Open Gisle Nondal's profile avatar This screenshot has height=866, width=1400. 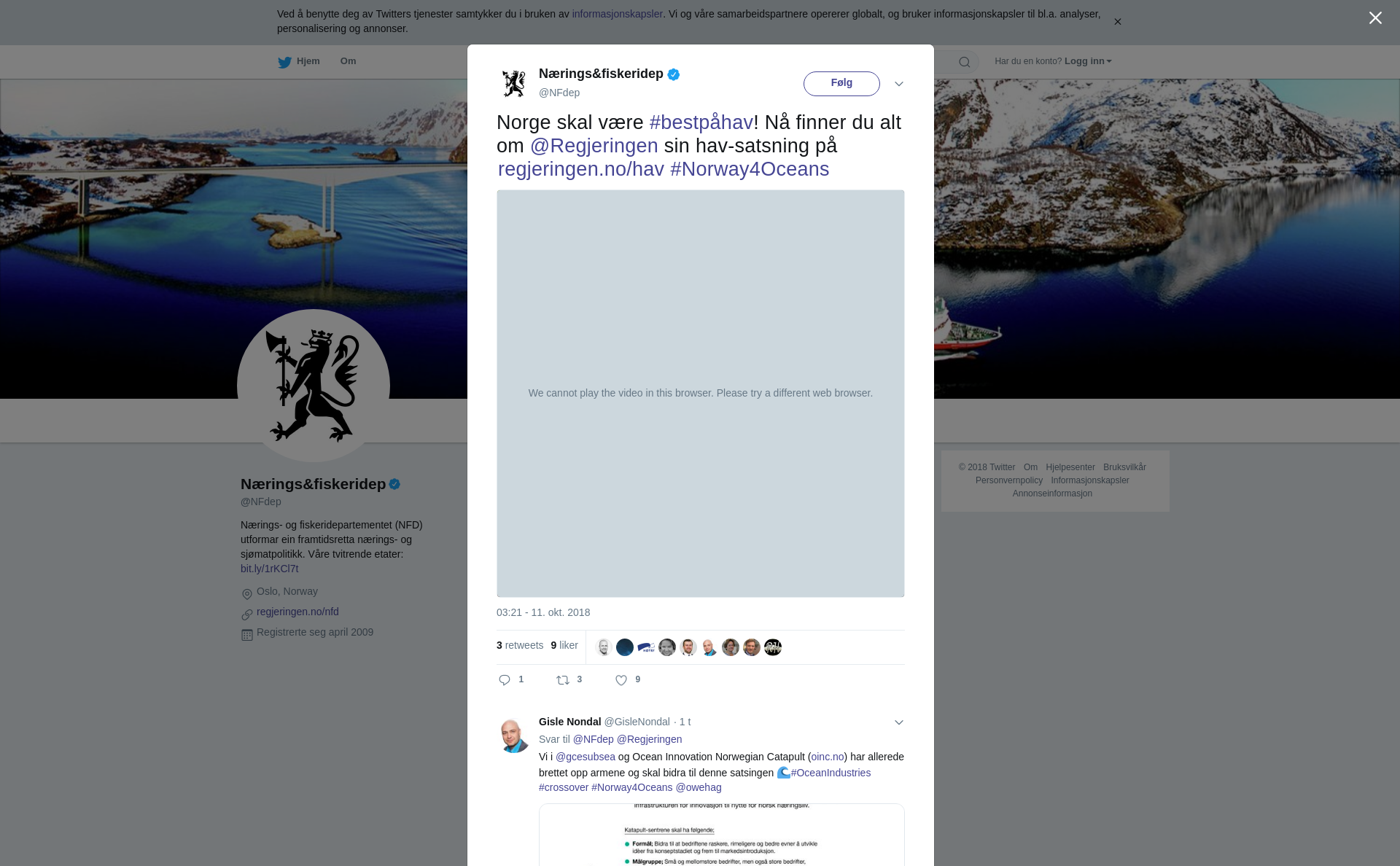click(x=514, y=736)
